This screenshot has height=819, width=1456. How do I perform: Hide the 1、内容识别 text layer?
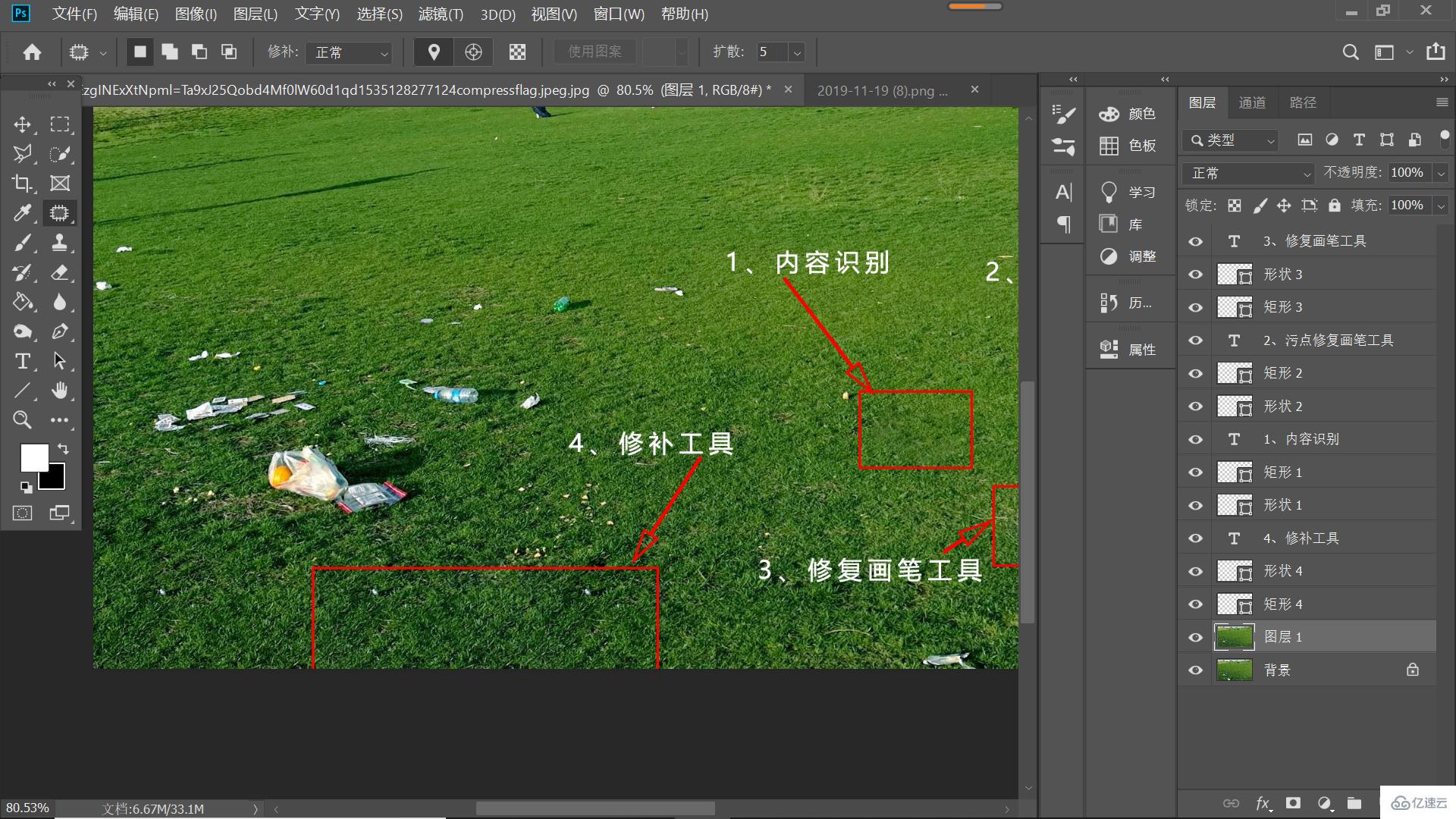(x=1196, y=439)
